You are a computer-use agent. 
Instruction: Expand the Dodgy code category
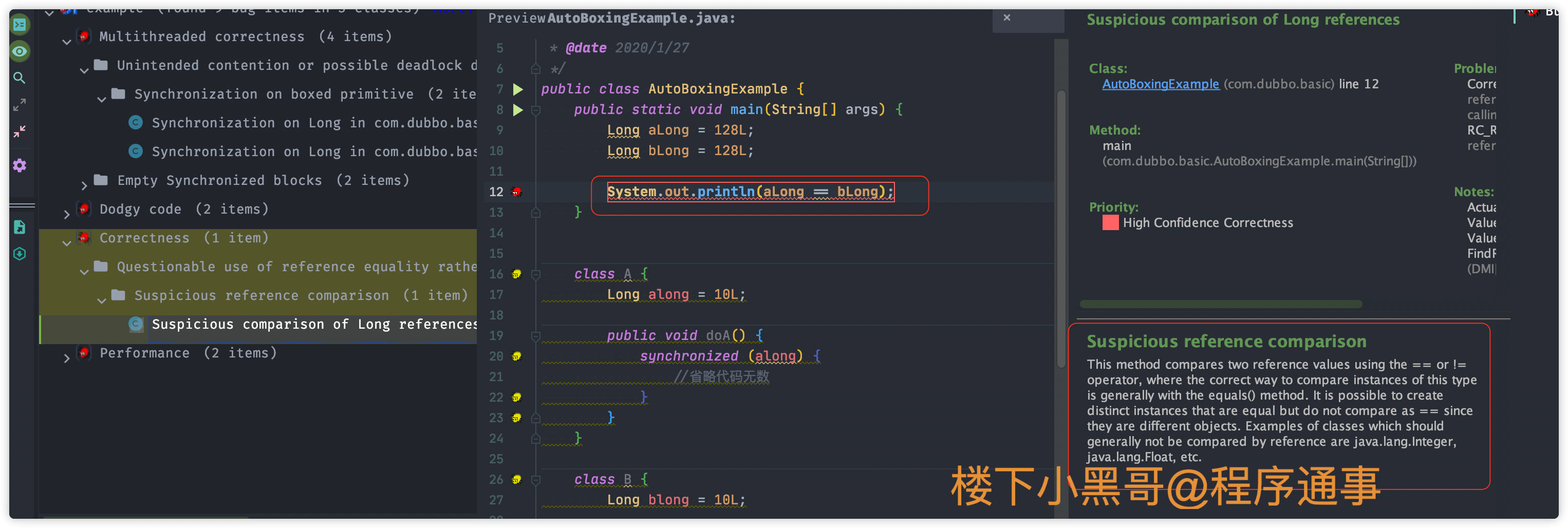tap(67, 214)
